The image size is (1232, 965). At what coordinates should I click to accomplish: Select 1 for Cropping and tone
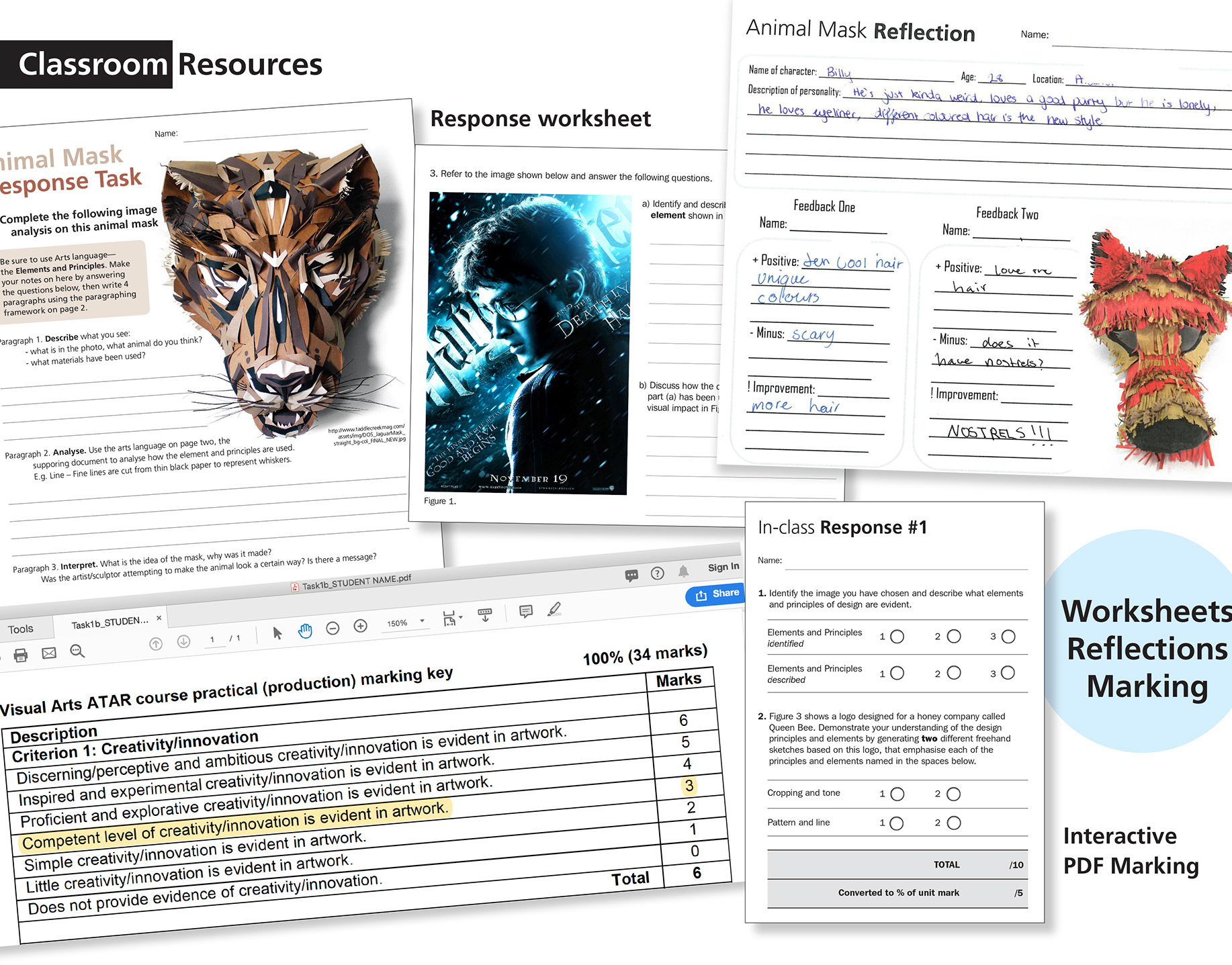897,794
